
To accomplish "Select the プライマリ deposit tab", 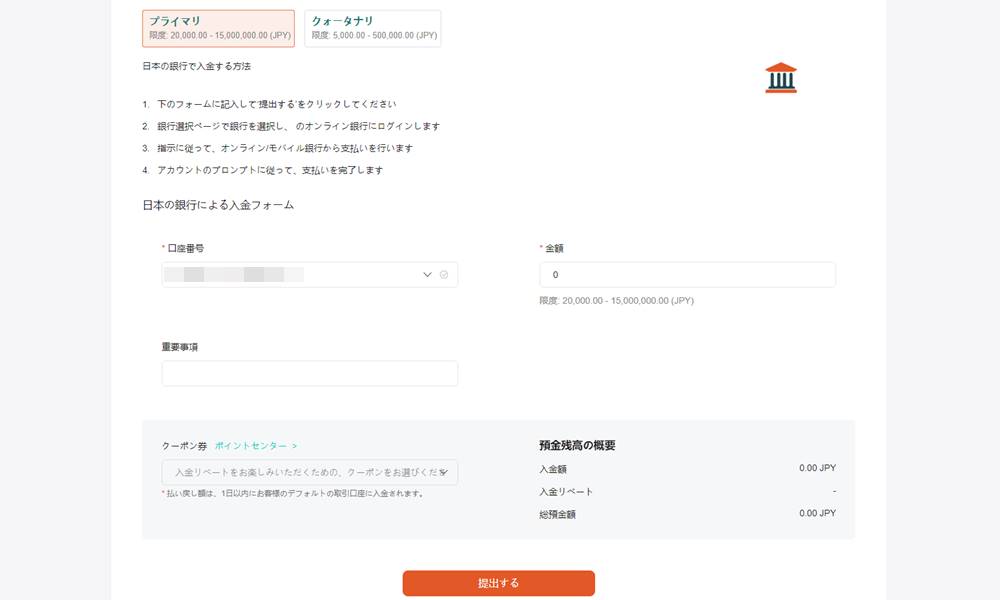I will pyautogui.click(x=217, y=27).
